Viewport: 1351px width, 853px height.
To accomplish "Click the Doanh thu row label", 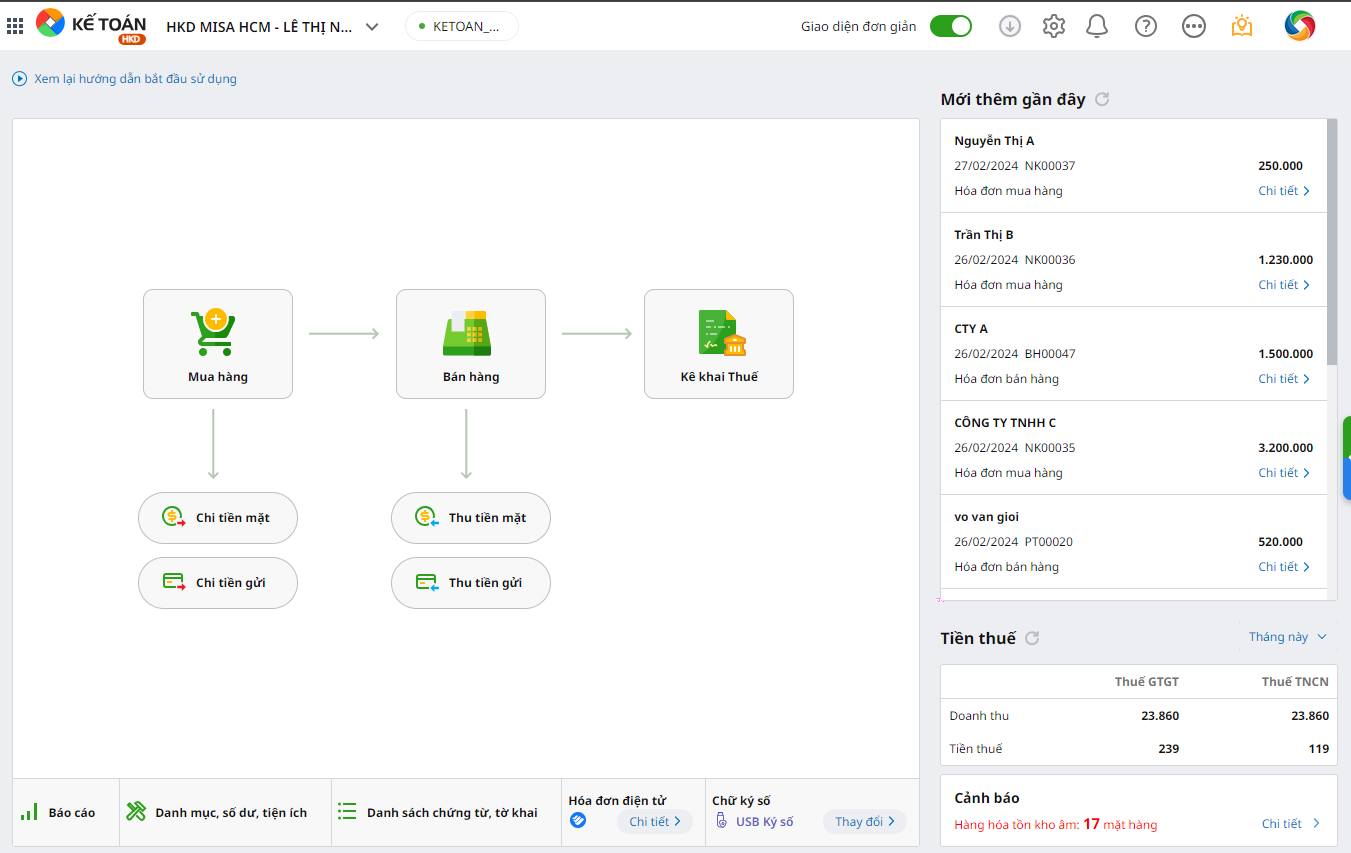I will click(979, 716).
